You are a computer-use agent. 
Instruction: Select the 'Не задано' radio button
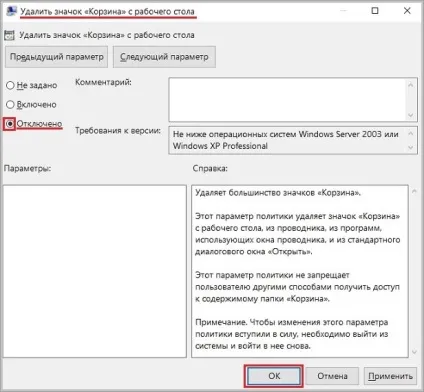(10, 85)
